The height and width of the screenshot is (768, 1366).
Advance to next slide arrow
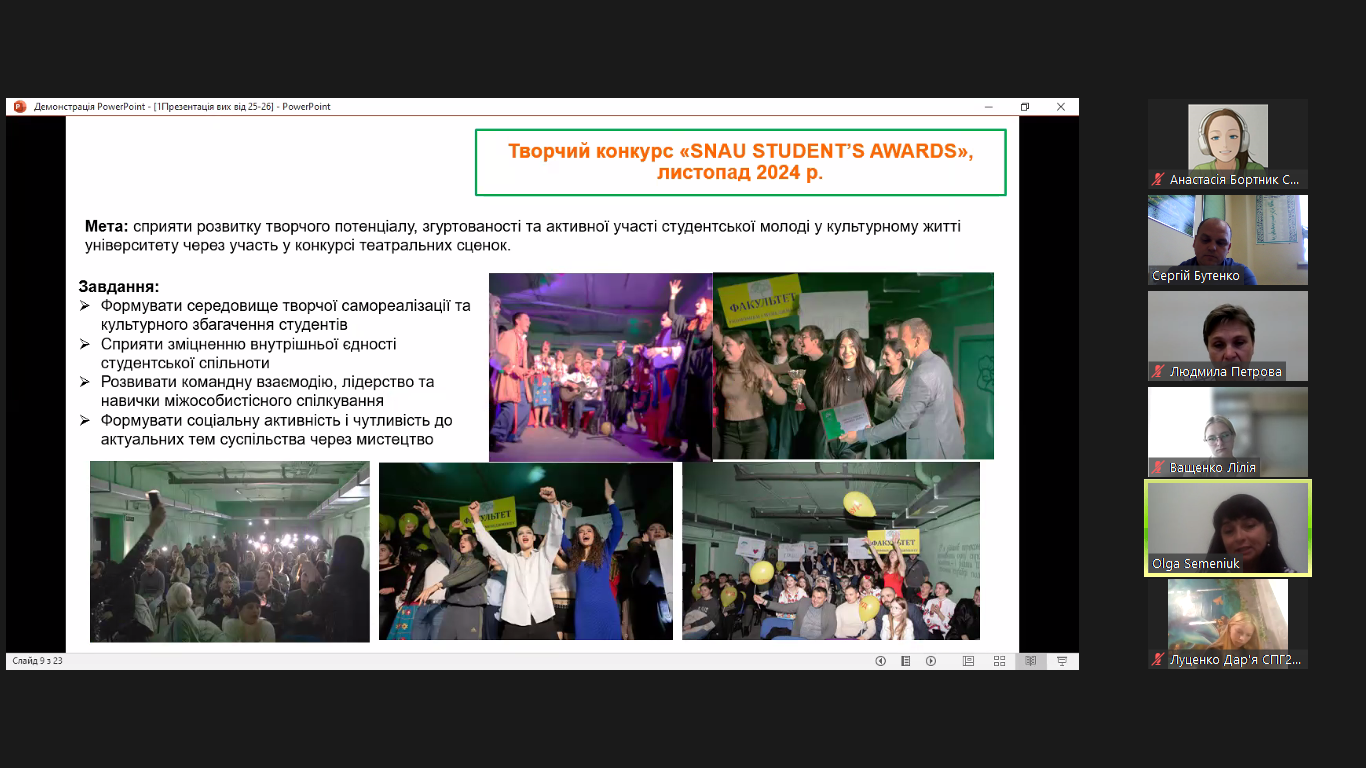point(931,661)
